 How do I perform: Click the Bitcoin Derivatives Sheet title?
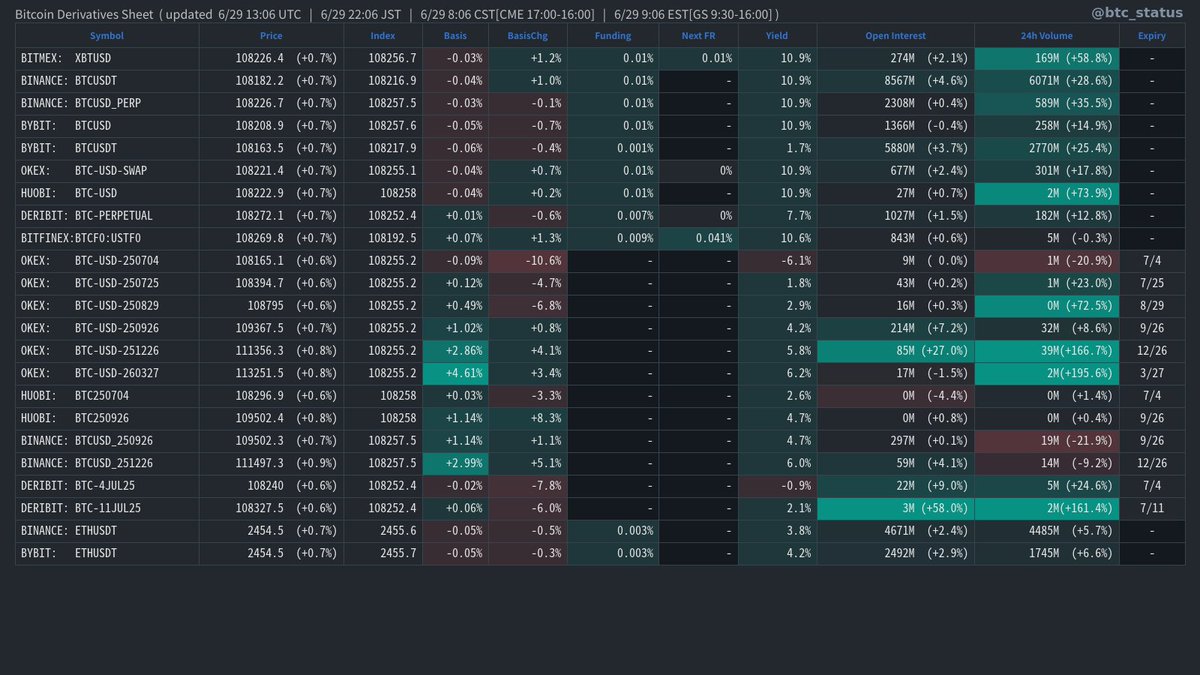(85, 14)
